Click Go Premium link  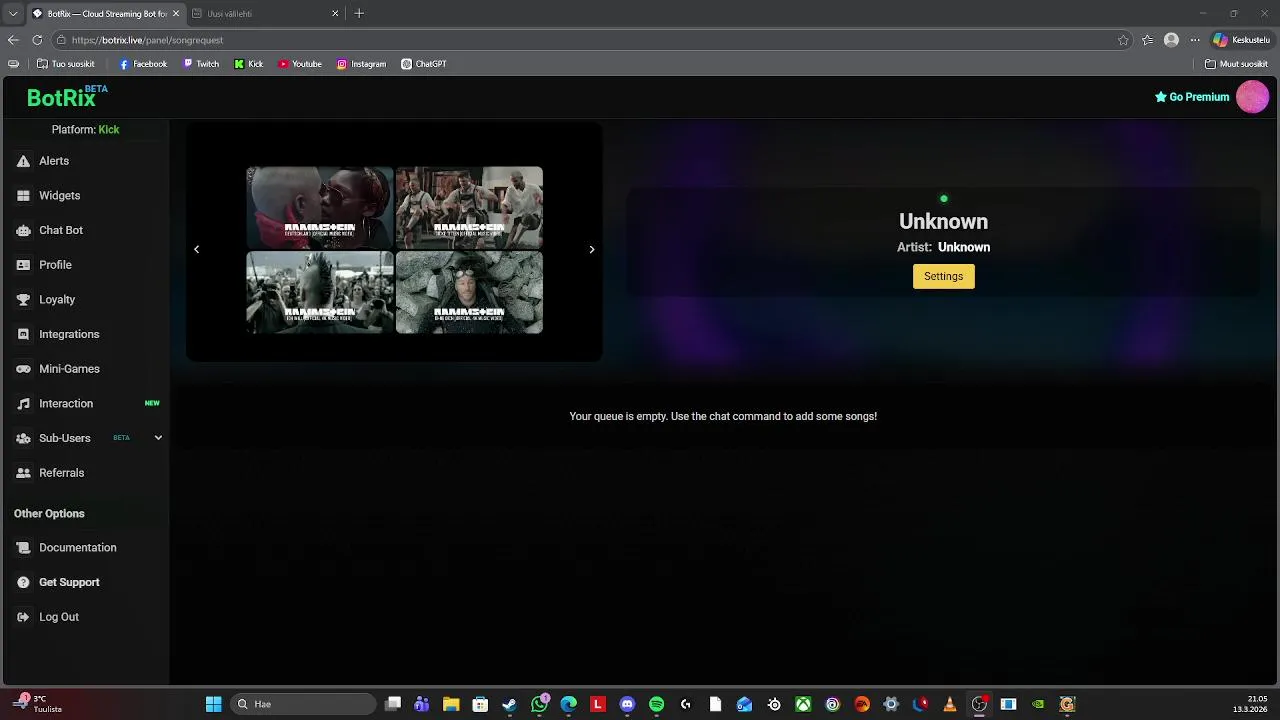pos(1192,97)
